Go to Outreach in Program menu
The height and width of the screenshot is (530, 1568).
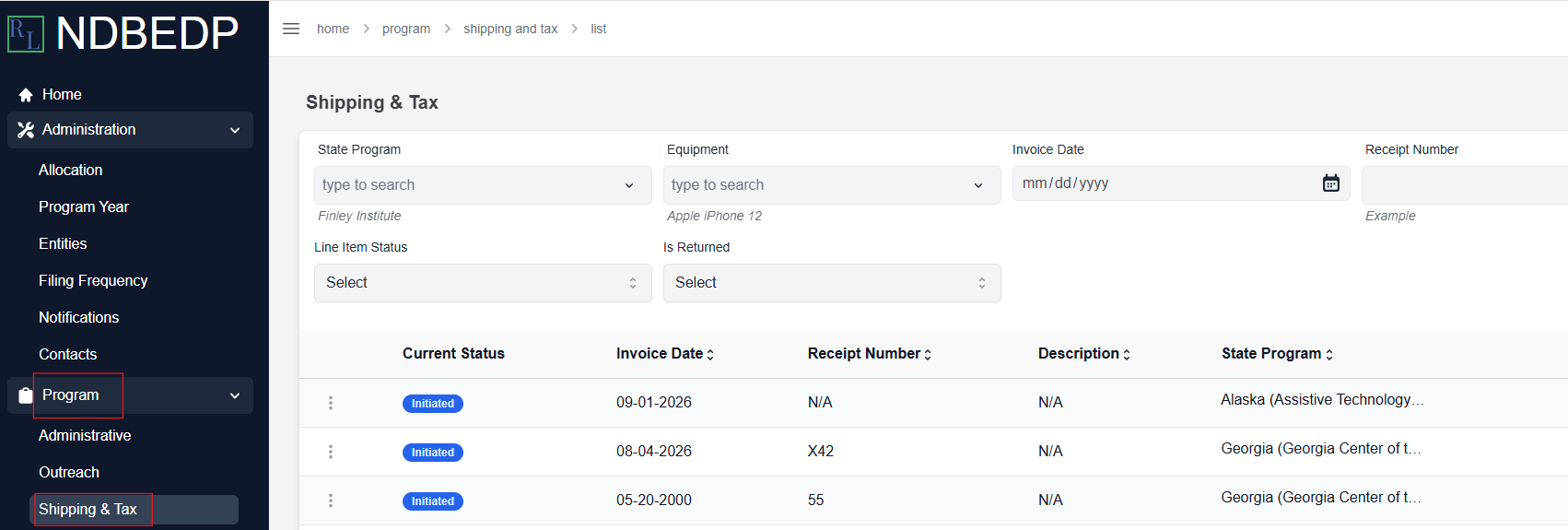[69, 472]
